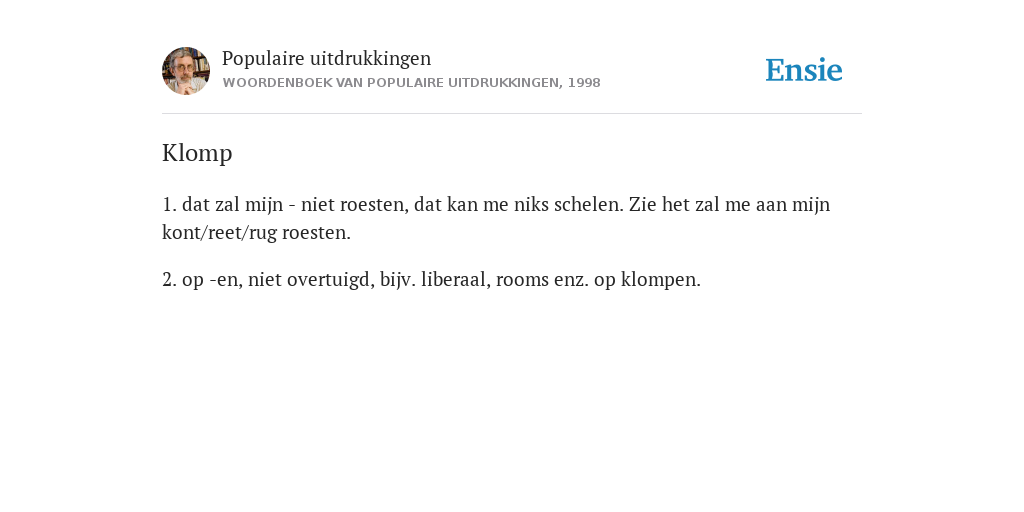Click the number '1.' of first definition
The width and height of the screenshot is (1024, 512).
[x=169, y=204]
